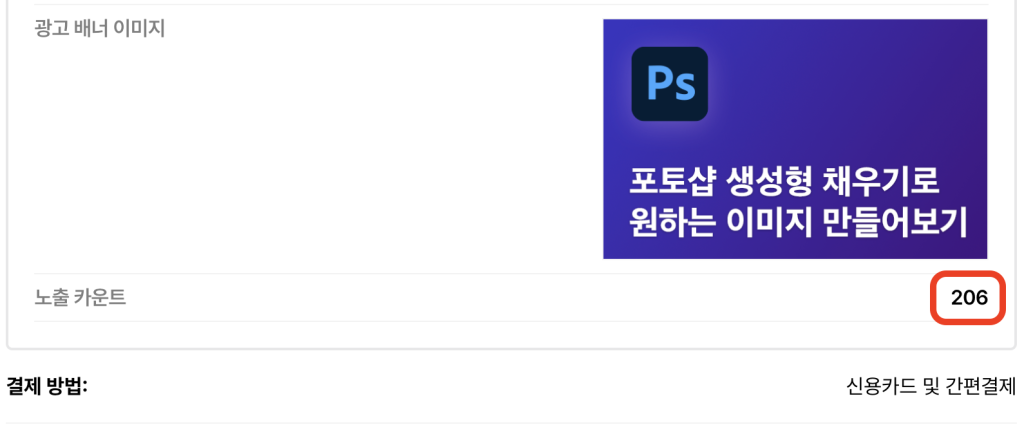The width and height of the screenshot is (1024, 425).
Task: Select the exposure count value 206
Action: click(x=969, y=298)
